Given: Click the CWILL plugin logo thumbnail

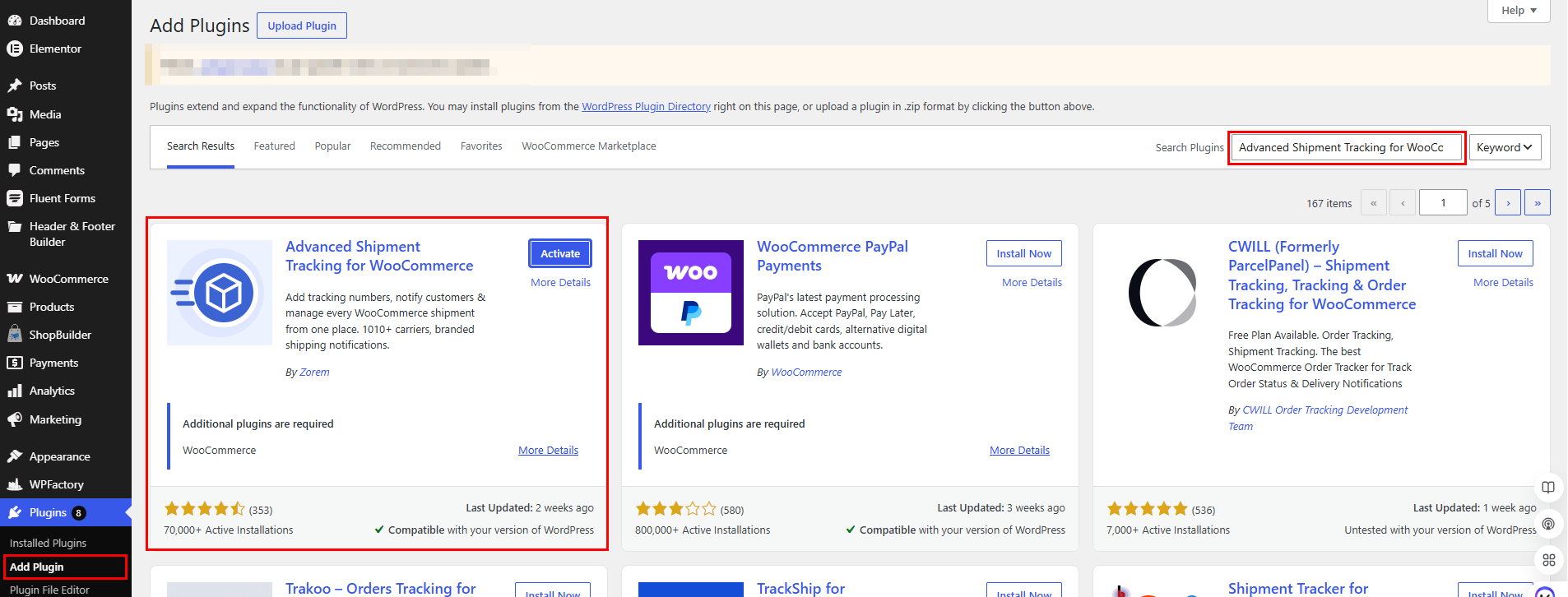Looking at the screenshot, I should pyautogui.click(x=1162, y=293).
